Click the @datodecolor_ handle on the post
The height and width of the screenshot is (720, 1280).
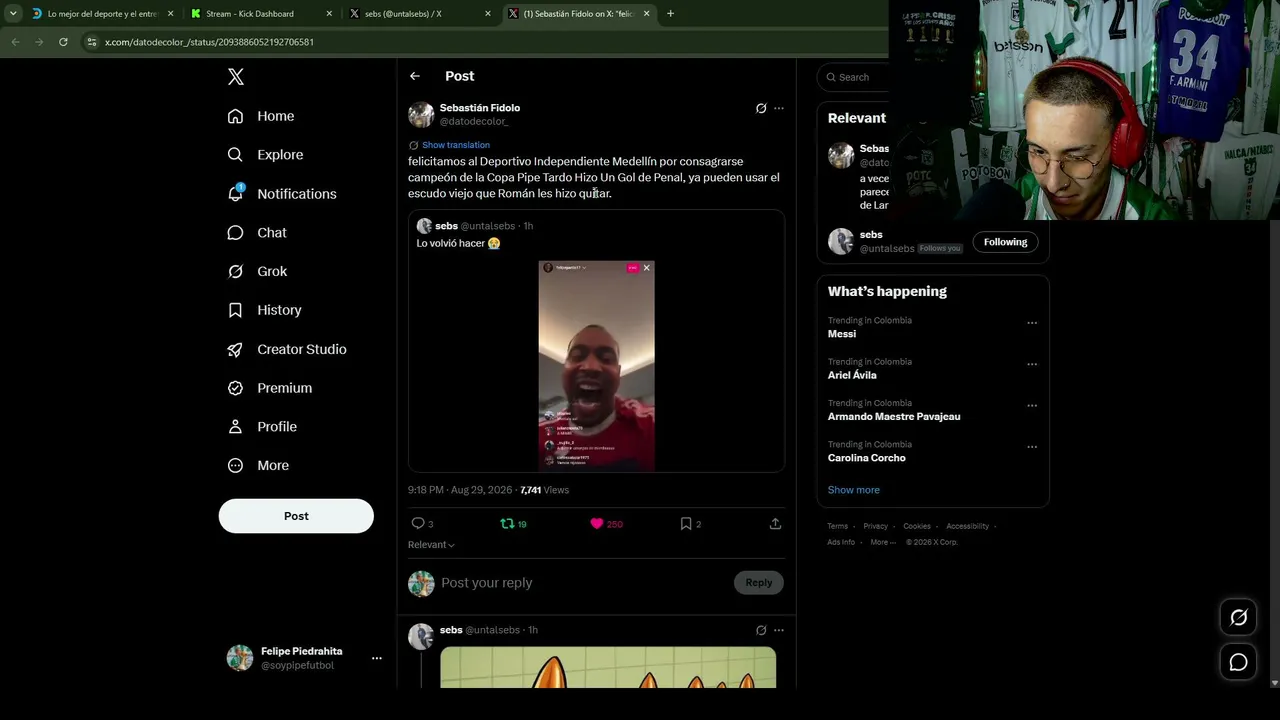[x=474, y=122]
